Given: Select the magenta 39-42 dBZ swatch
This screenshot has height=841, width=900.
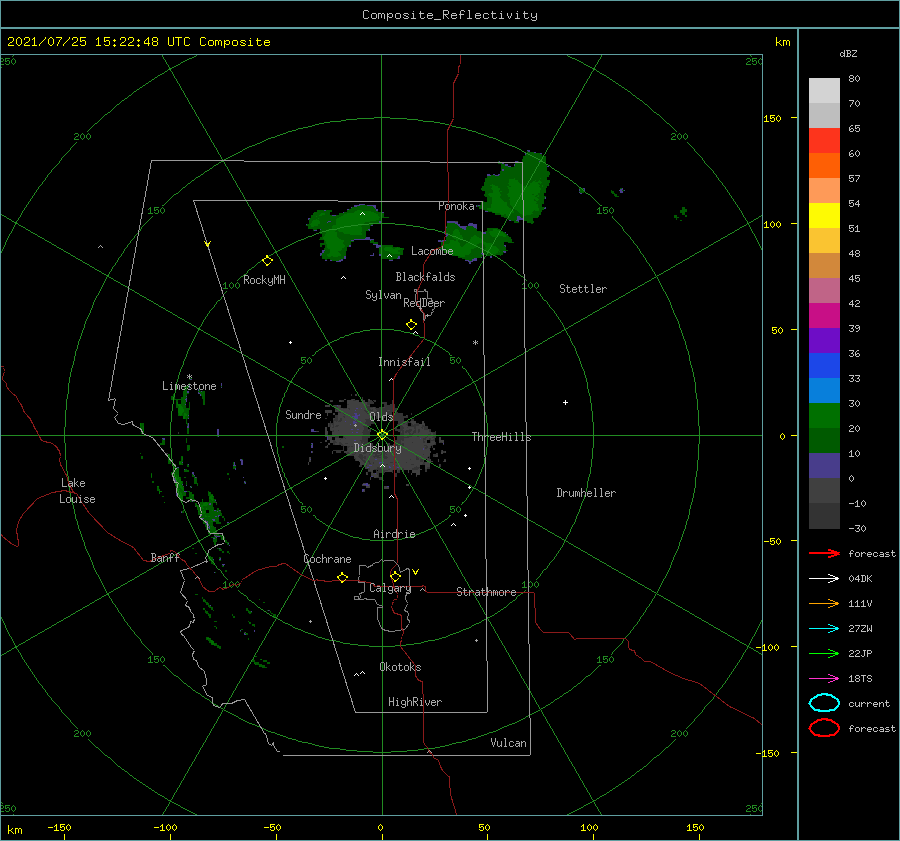Looking at the screenshot, I should 824,316.
